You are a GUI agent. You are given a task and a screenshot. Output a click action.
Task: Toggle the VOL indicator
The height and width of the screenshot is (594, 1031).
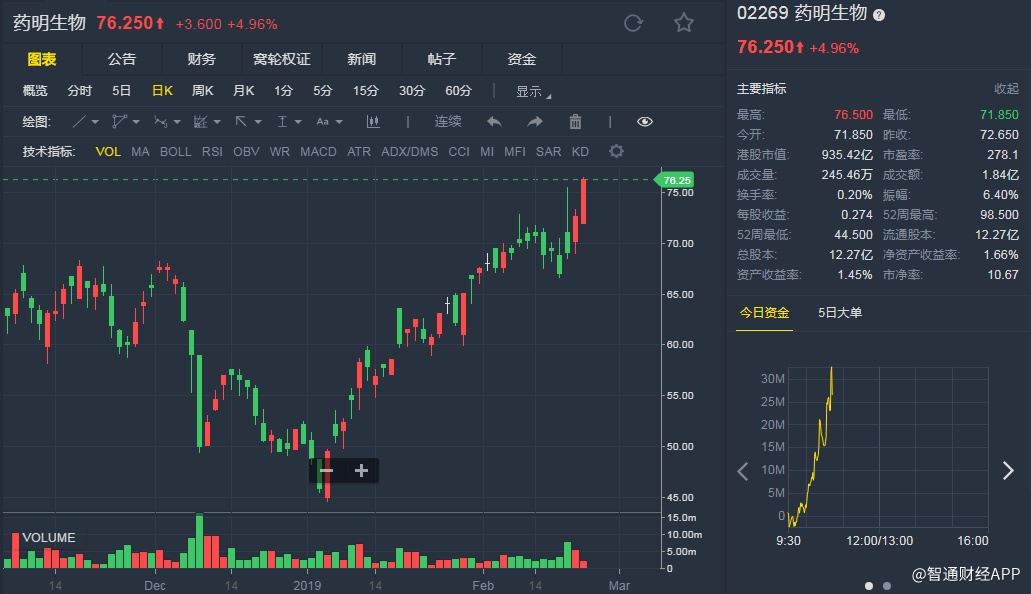point(108,152)
